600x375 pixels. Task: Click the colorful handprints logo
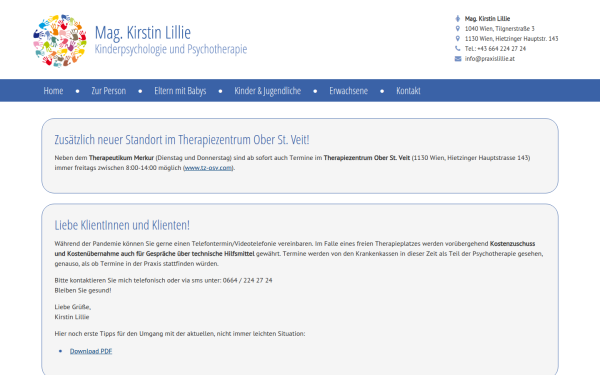point(59,41)
